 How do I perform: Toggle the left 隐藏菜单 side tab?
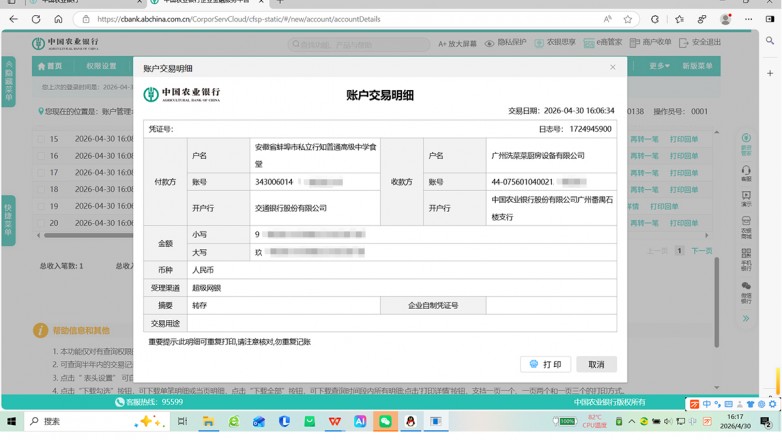8,81
